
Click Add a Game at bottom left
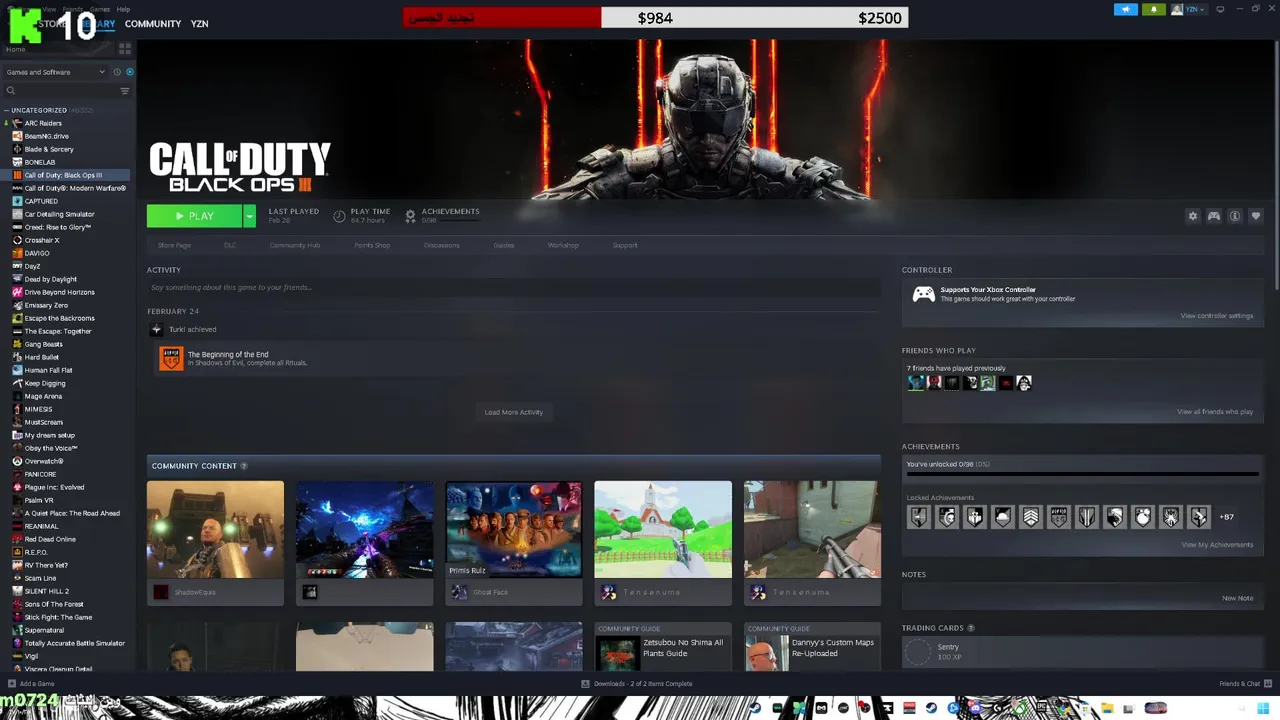click(x=31, y=684)
